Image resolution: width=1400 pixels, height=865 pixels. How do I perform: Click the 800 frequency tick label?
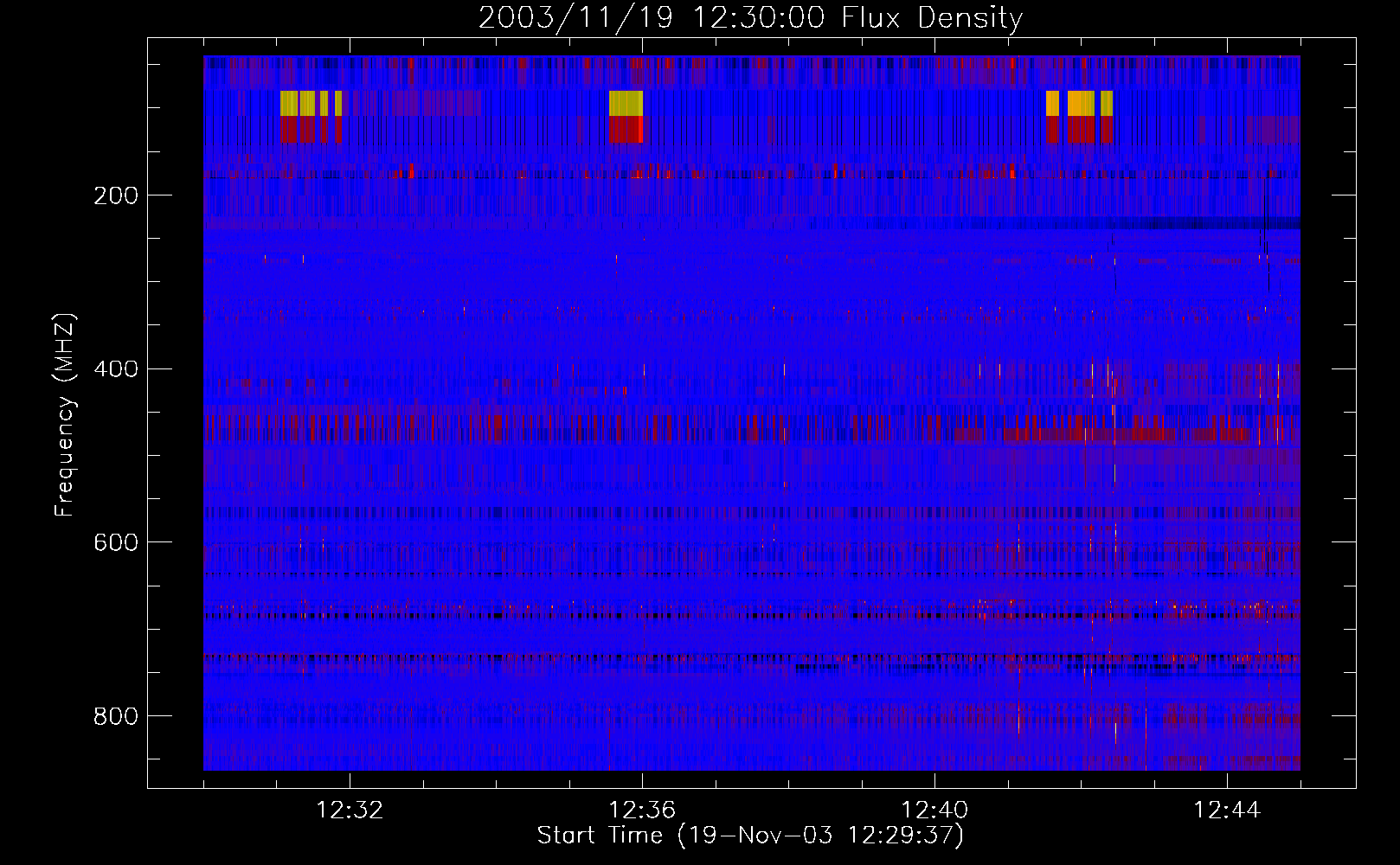(x=116, y=716)
